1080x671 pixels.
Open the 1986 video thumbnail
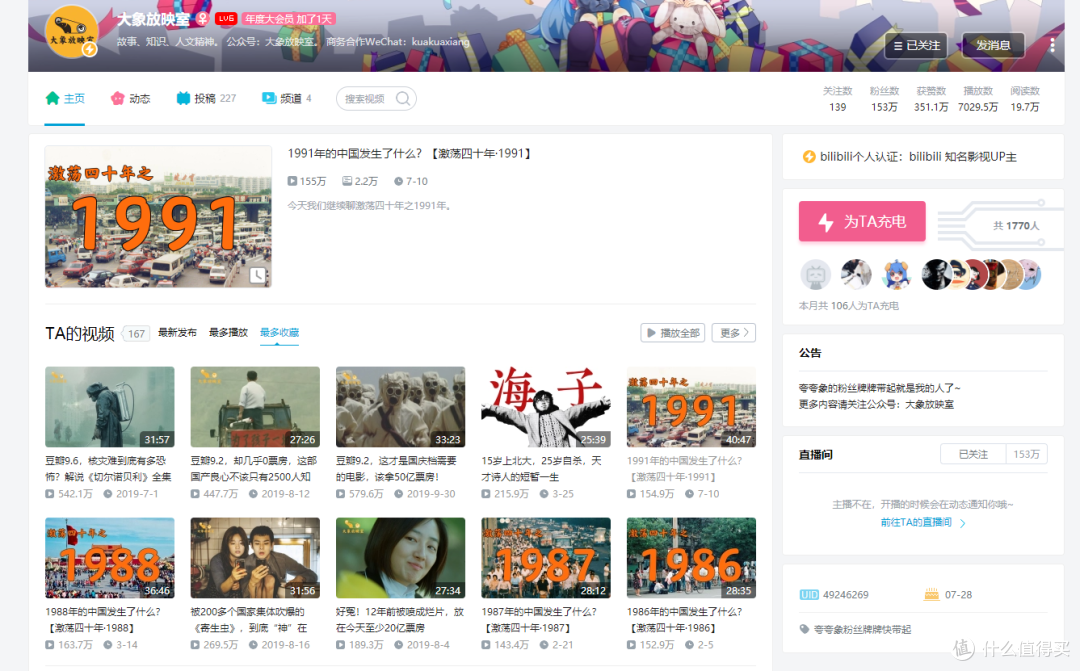691,558
